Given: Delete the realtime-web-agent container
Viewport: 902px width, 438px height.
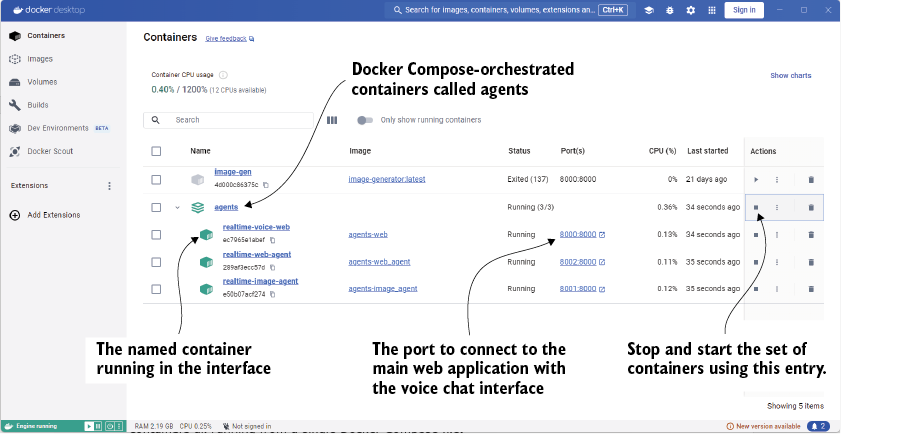Looking at the screenshot, I should (x=811, y=262).
